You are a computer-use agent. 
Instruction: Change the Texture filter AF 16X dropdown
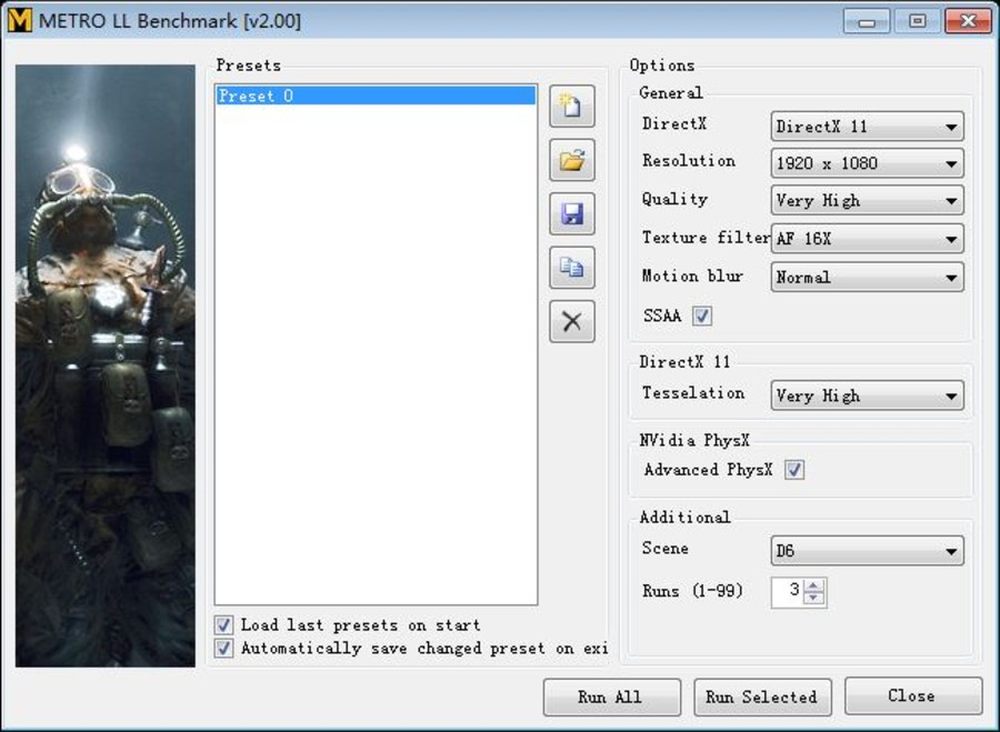(x=867, y=238)
